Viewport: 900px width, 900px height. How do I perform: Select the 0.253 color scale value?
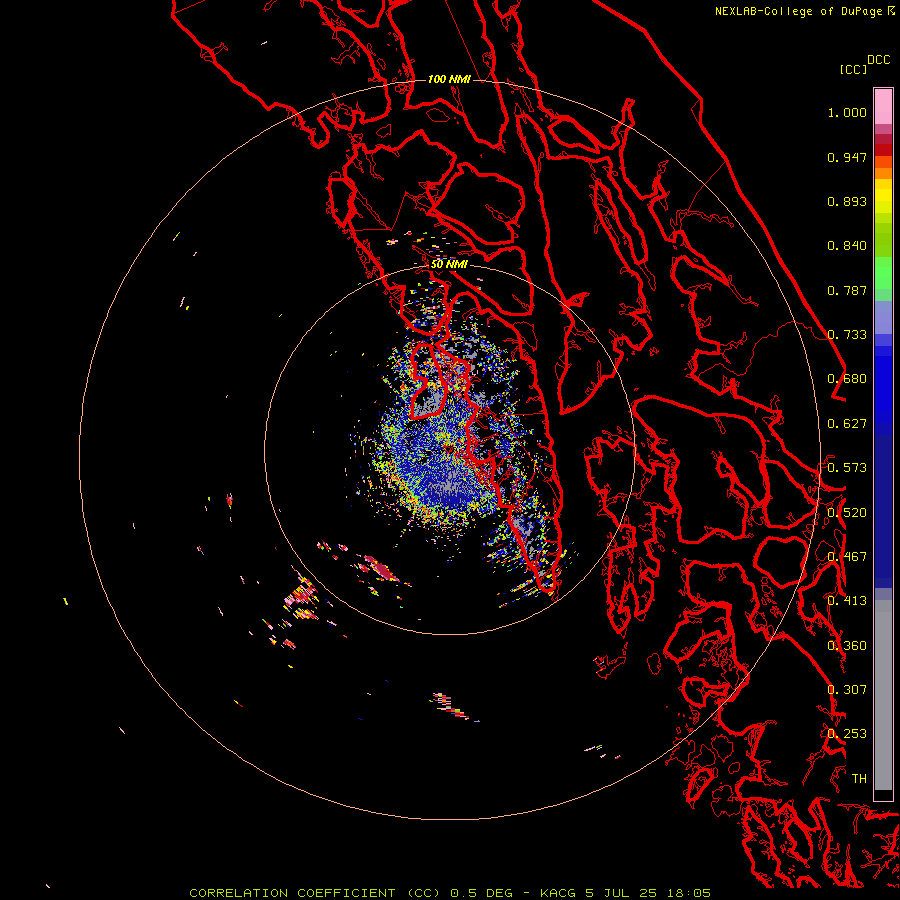(847, 734)
